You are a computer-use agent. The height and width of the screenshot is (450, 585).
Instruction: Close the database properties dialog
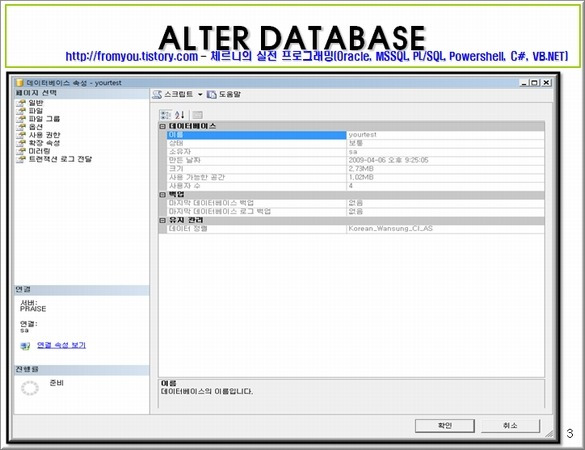pos(546,83)
